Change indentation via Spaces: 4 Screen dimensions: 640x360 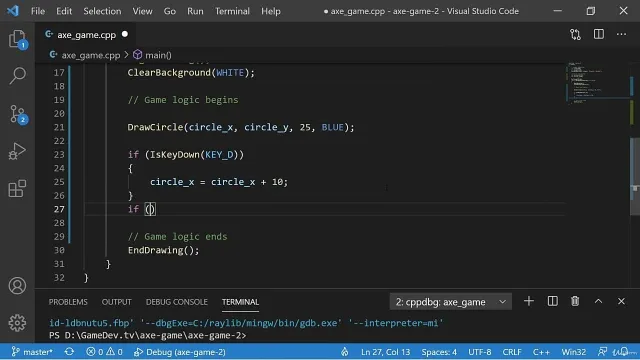439,352
